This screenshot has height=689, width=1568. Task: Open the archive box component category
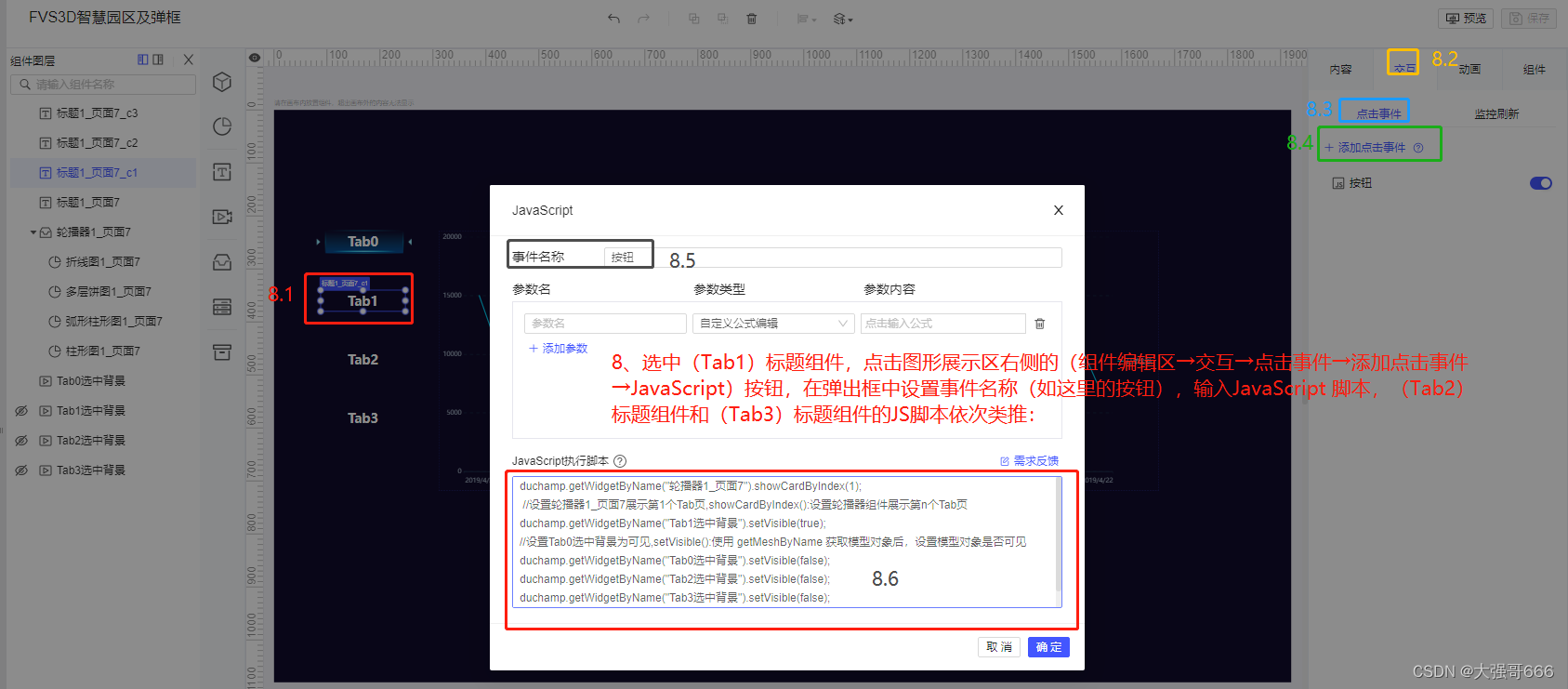pos(222,352)
